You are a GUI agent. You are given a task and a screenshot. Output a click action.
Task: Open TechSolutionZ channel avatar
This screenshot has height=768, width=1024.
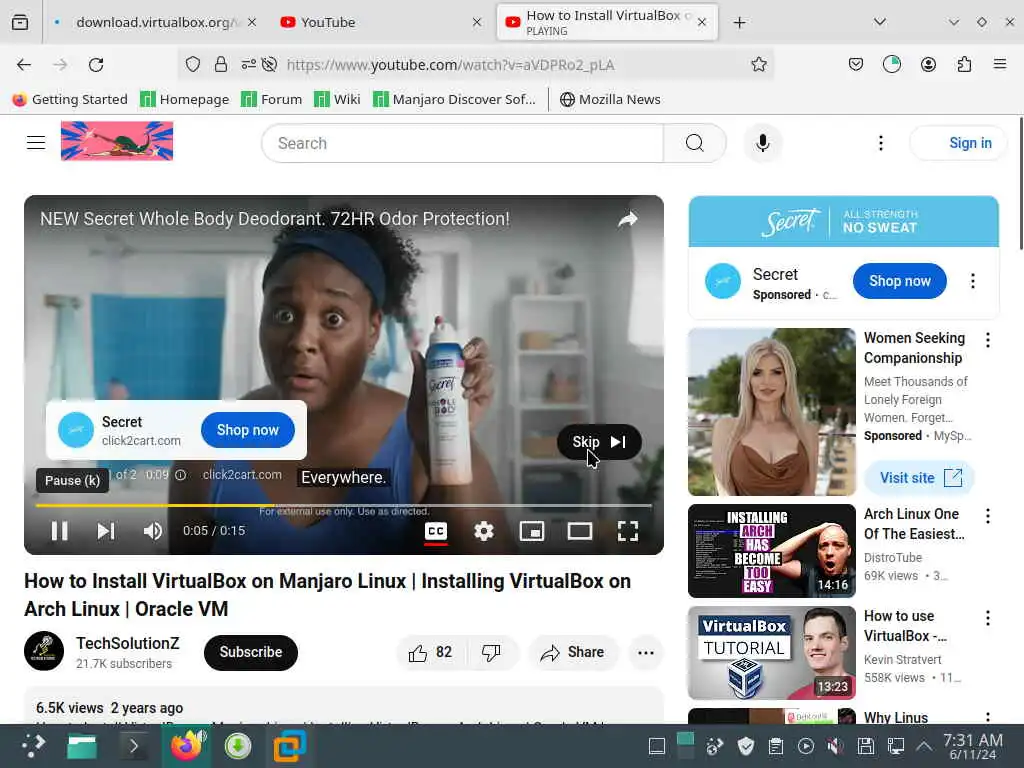pyautogui.click(x=44, y=651)
